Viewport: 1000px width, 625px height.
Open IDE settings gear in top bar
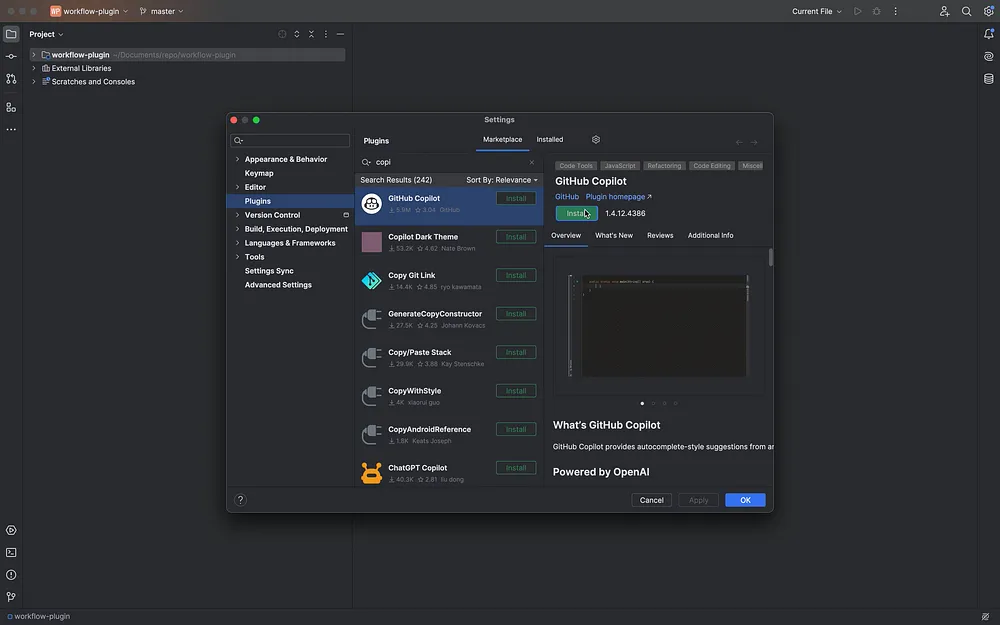pos(989,11)
